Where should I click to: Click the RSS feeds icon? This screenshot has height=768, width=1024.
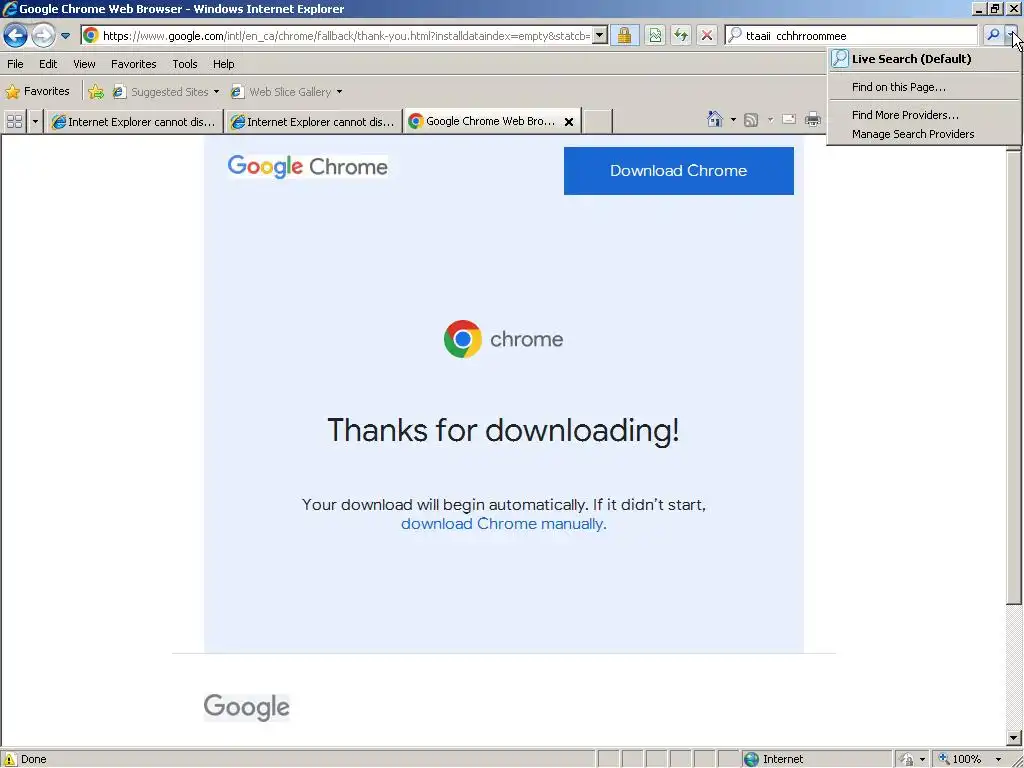[751, 120]
